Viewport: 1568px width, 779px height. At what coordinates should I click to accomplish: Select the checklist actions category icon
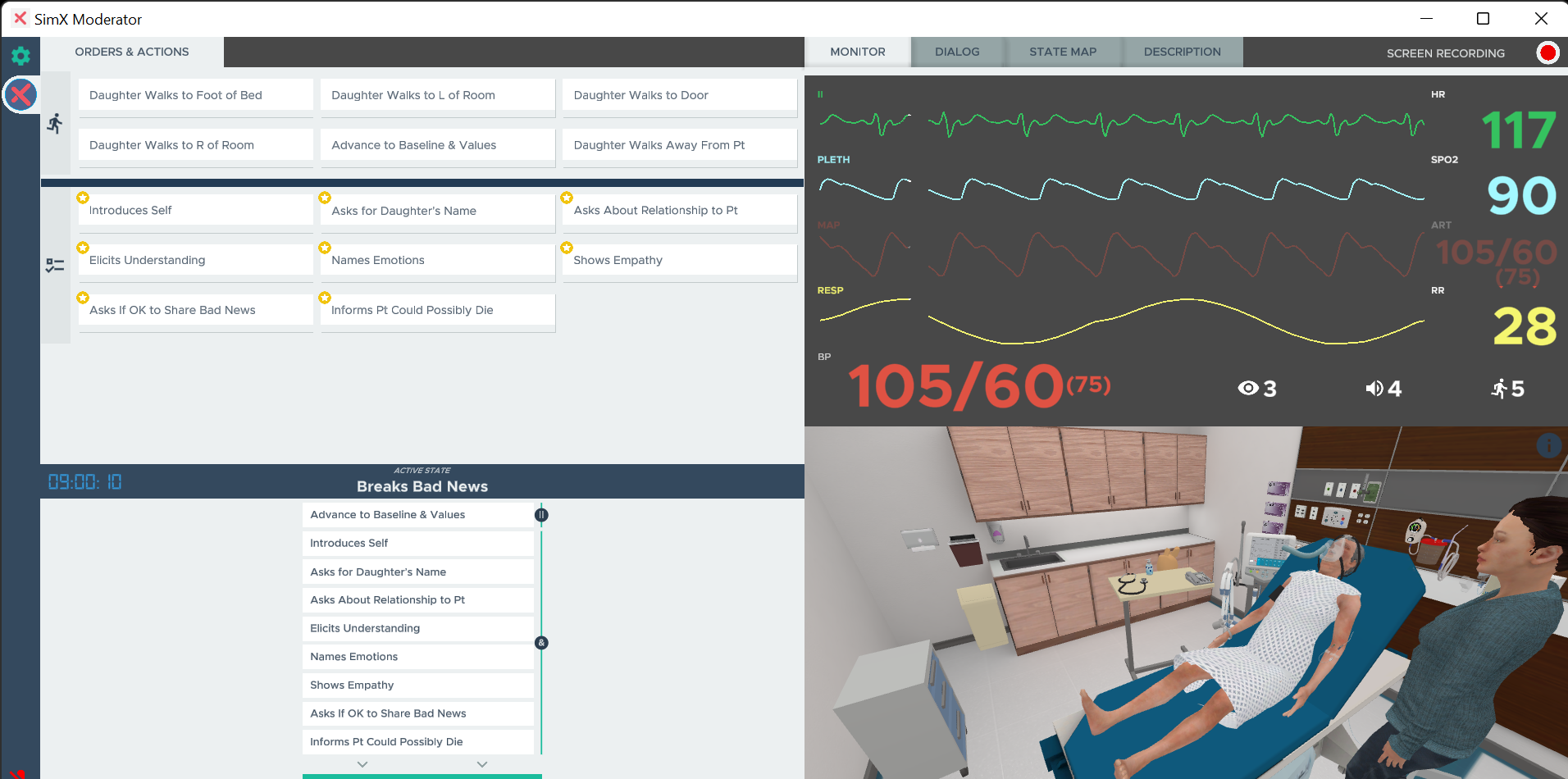55,265
